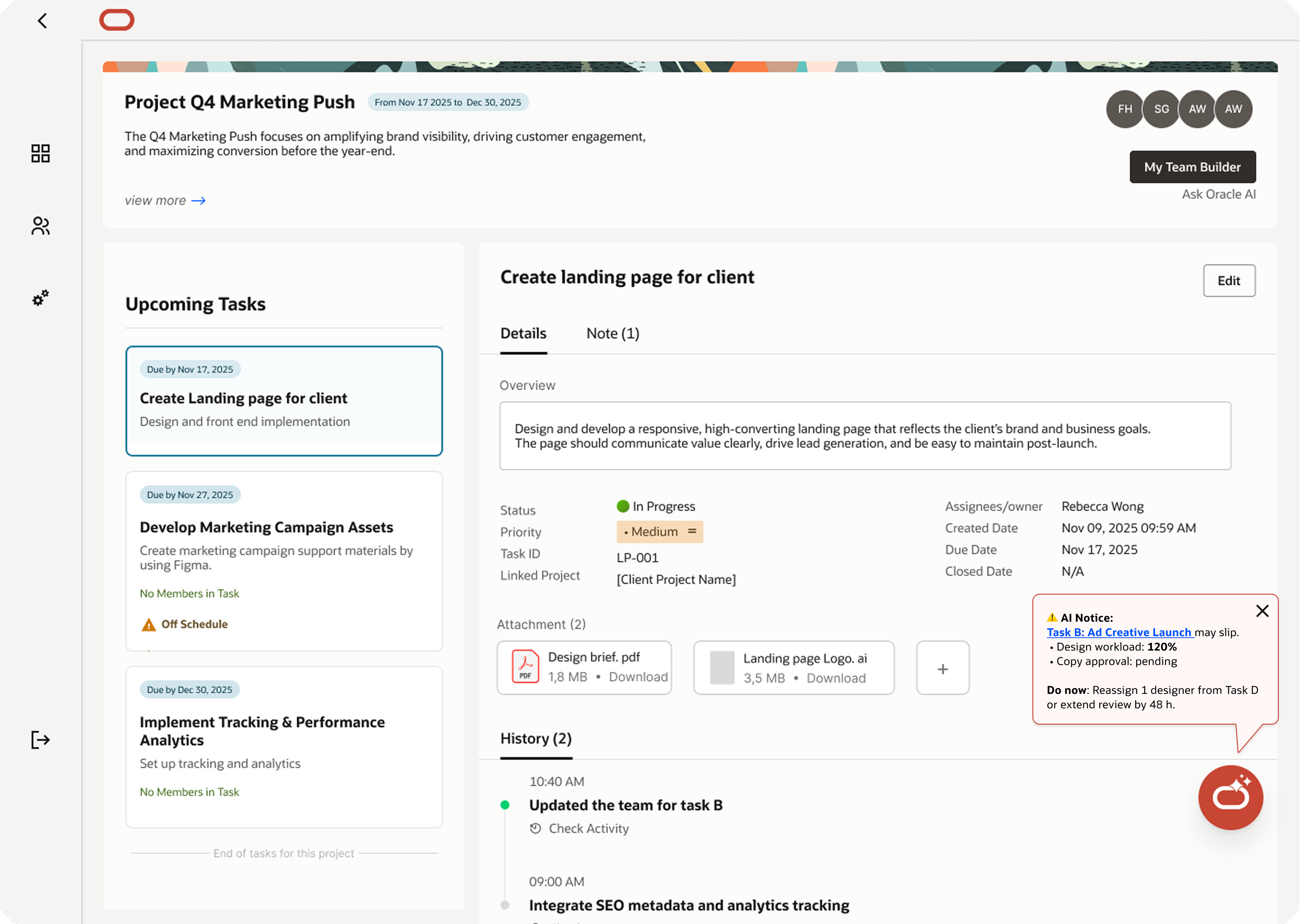Open the team members icon in sidebar
This screenshot has width=1300, height=924.
41,226
